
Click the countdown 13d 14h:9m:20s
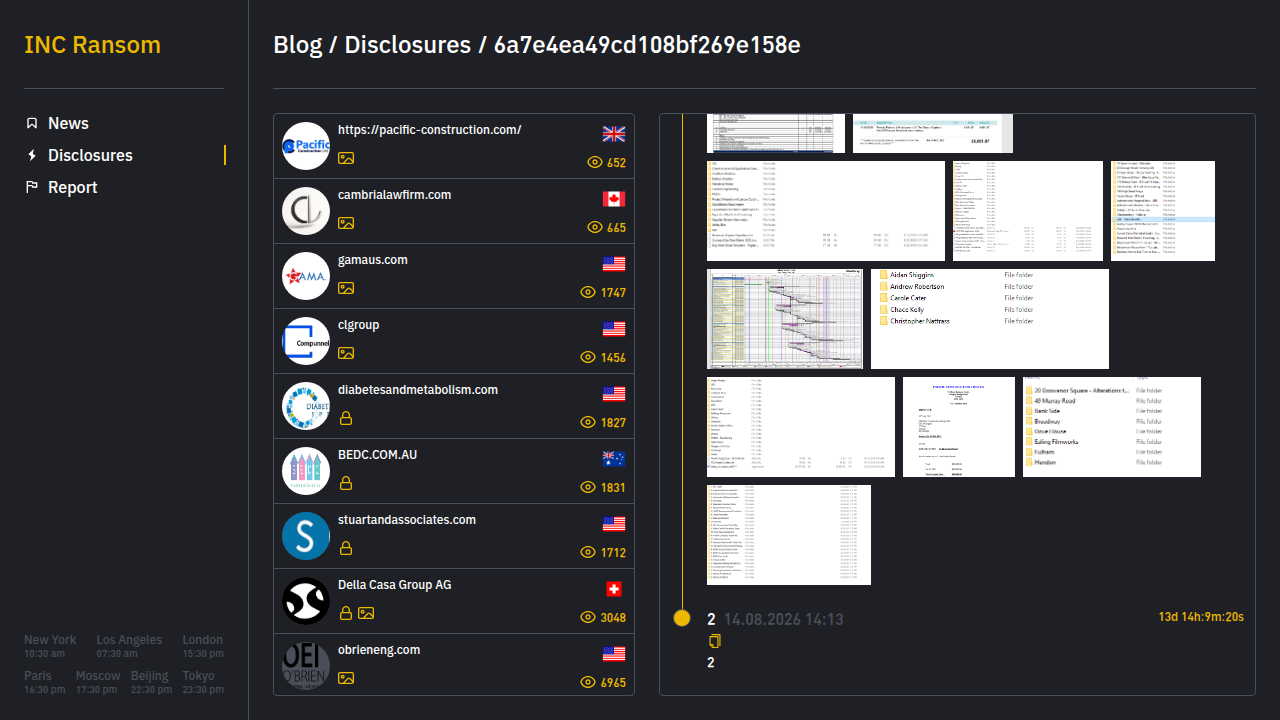pos(1201,617)
